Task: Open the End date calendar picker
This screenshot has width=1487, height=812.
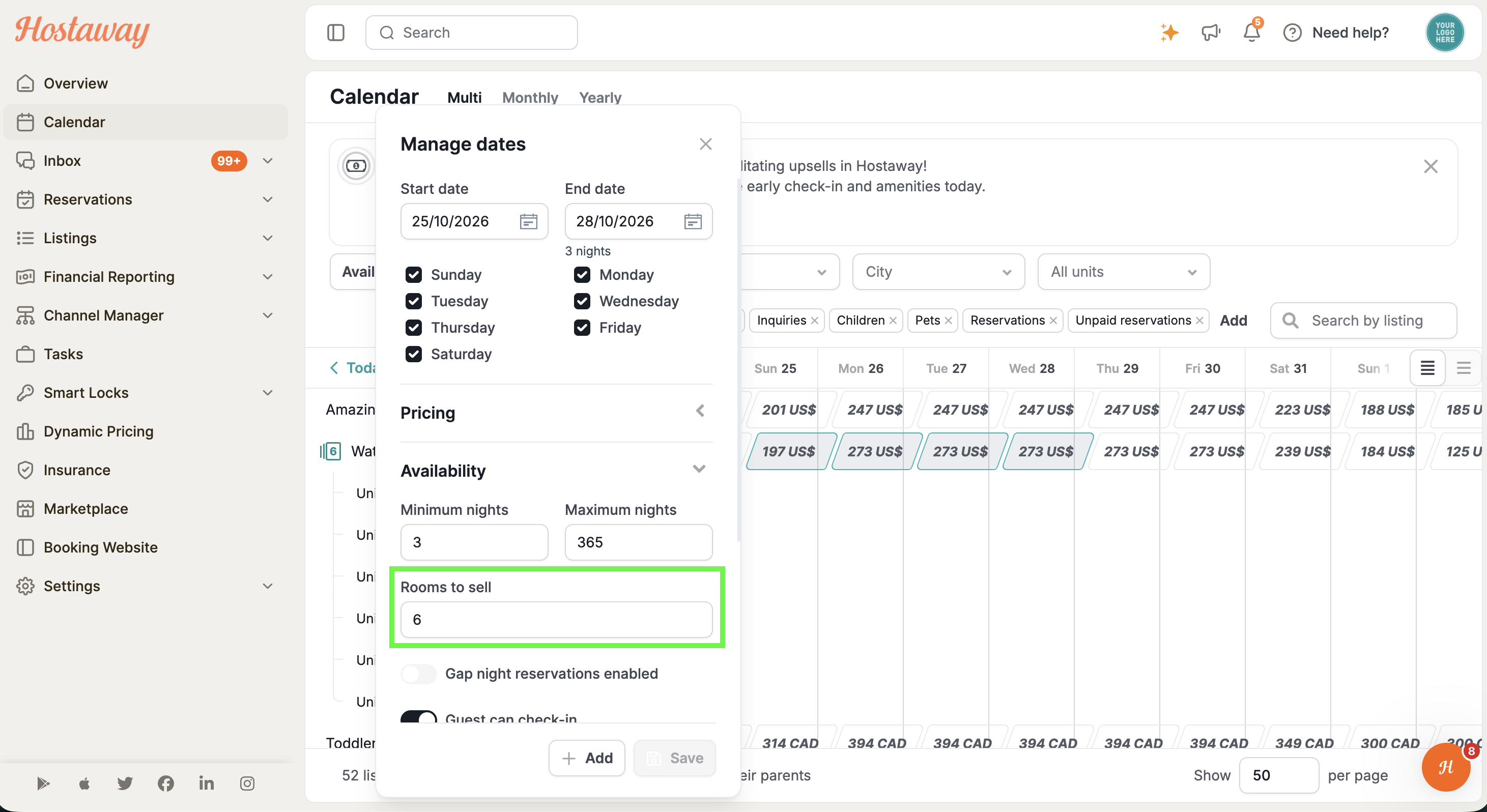Action: click(x=693, y=221)
